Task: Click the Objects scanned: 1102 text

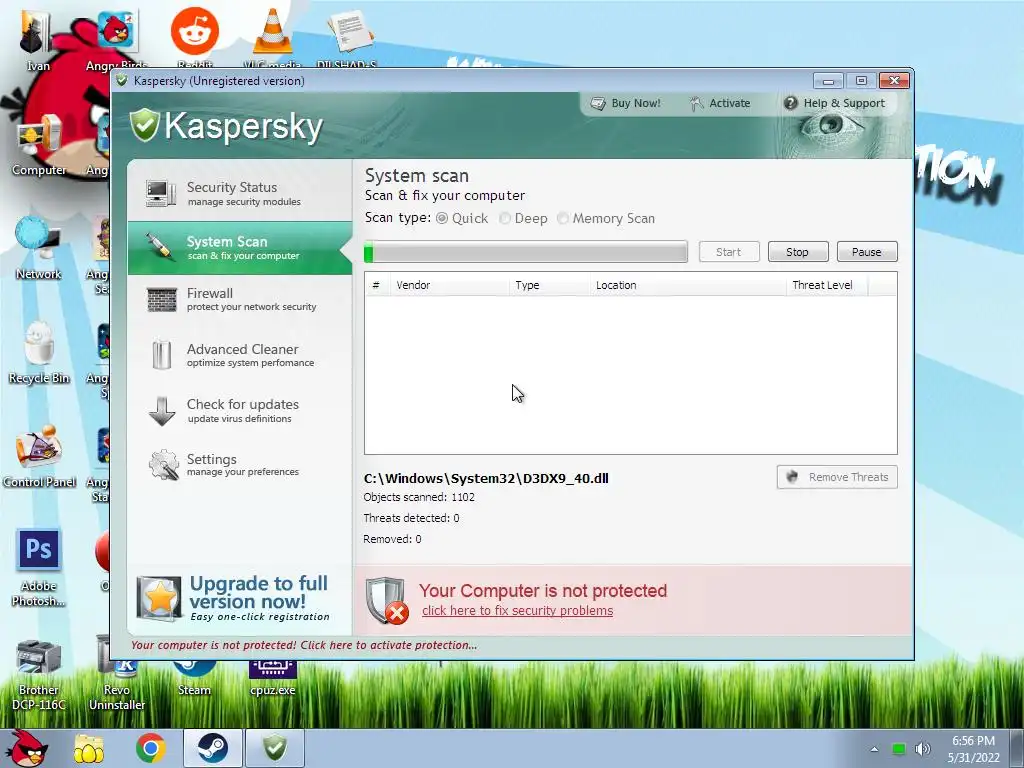Action: 419,497
